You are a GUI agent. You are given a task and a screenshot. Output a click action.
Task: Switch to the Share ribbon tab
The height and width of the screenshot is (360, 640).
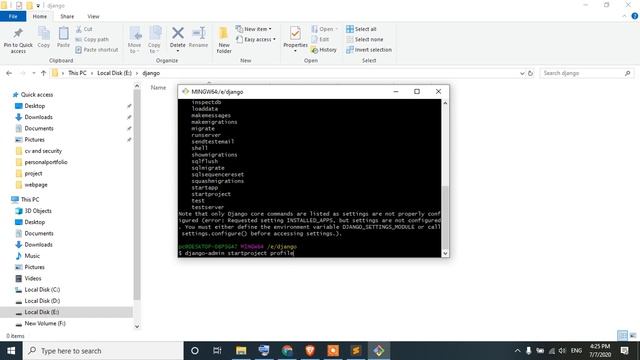tap(67, 16)
